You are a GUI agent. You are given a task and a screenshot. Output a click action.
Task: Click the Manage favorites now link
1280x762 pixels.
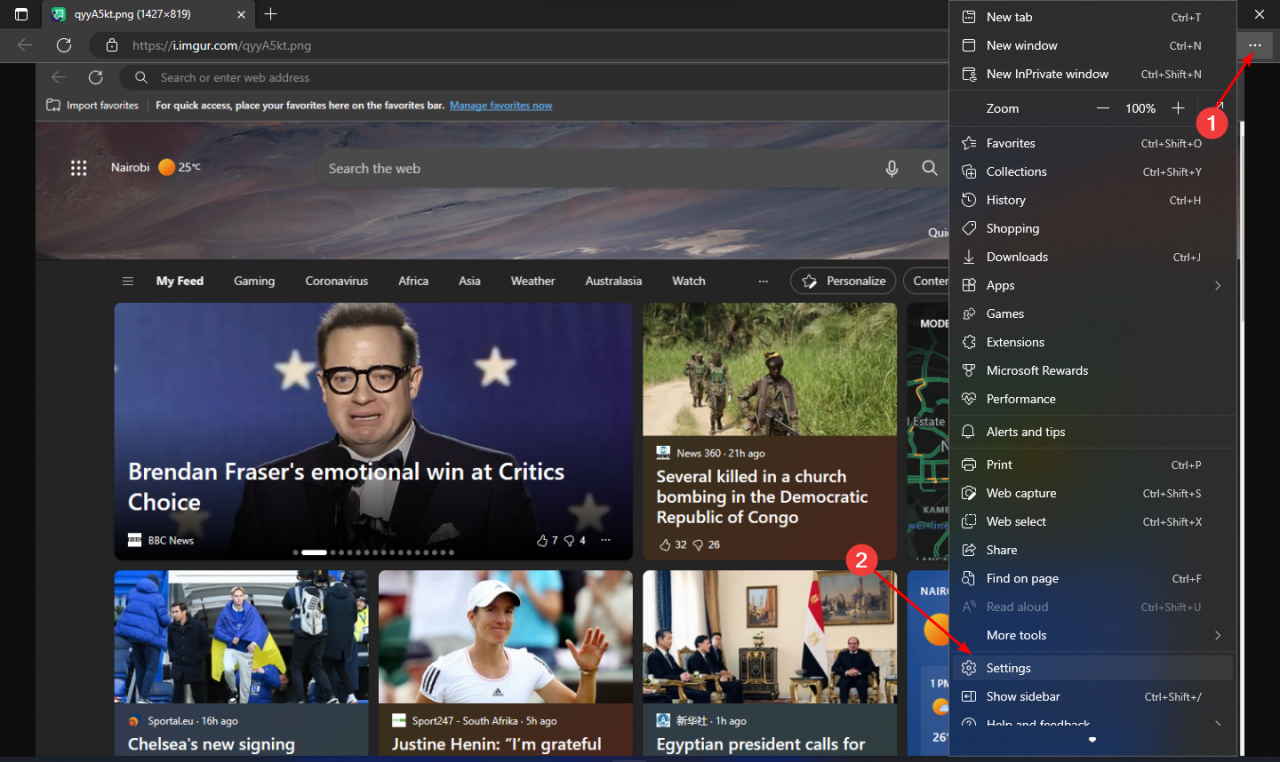[500, 105]
